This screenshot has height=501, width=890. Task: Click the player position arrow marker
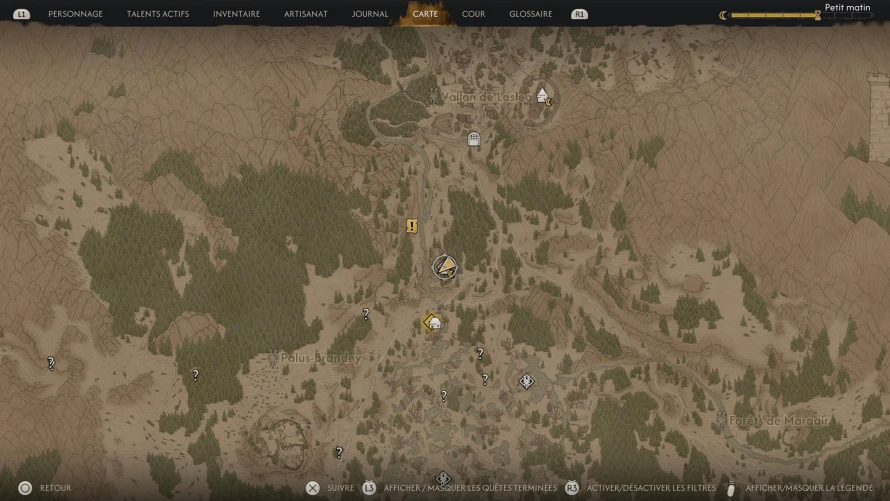[x=444, y=267]
